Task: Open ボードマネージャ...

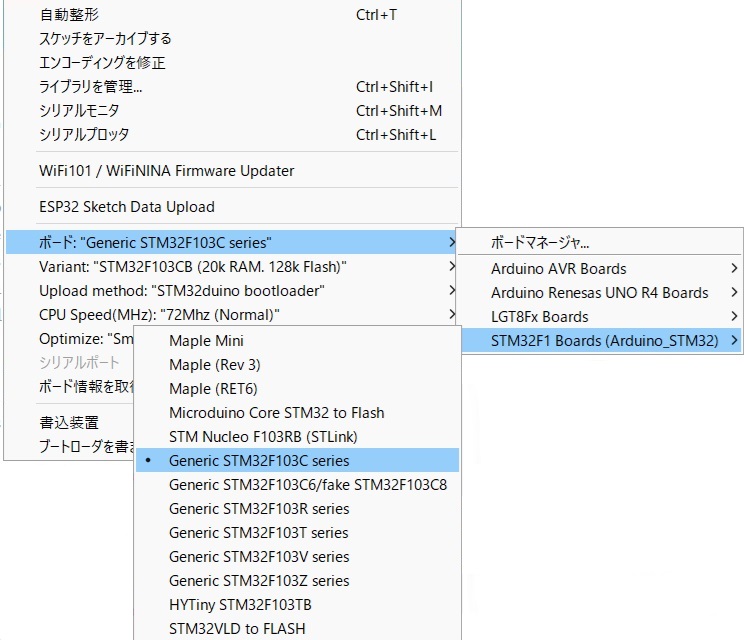Action: pyautogui.click(x=600, y=242)
